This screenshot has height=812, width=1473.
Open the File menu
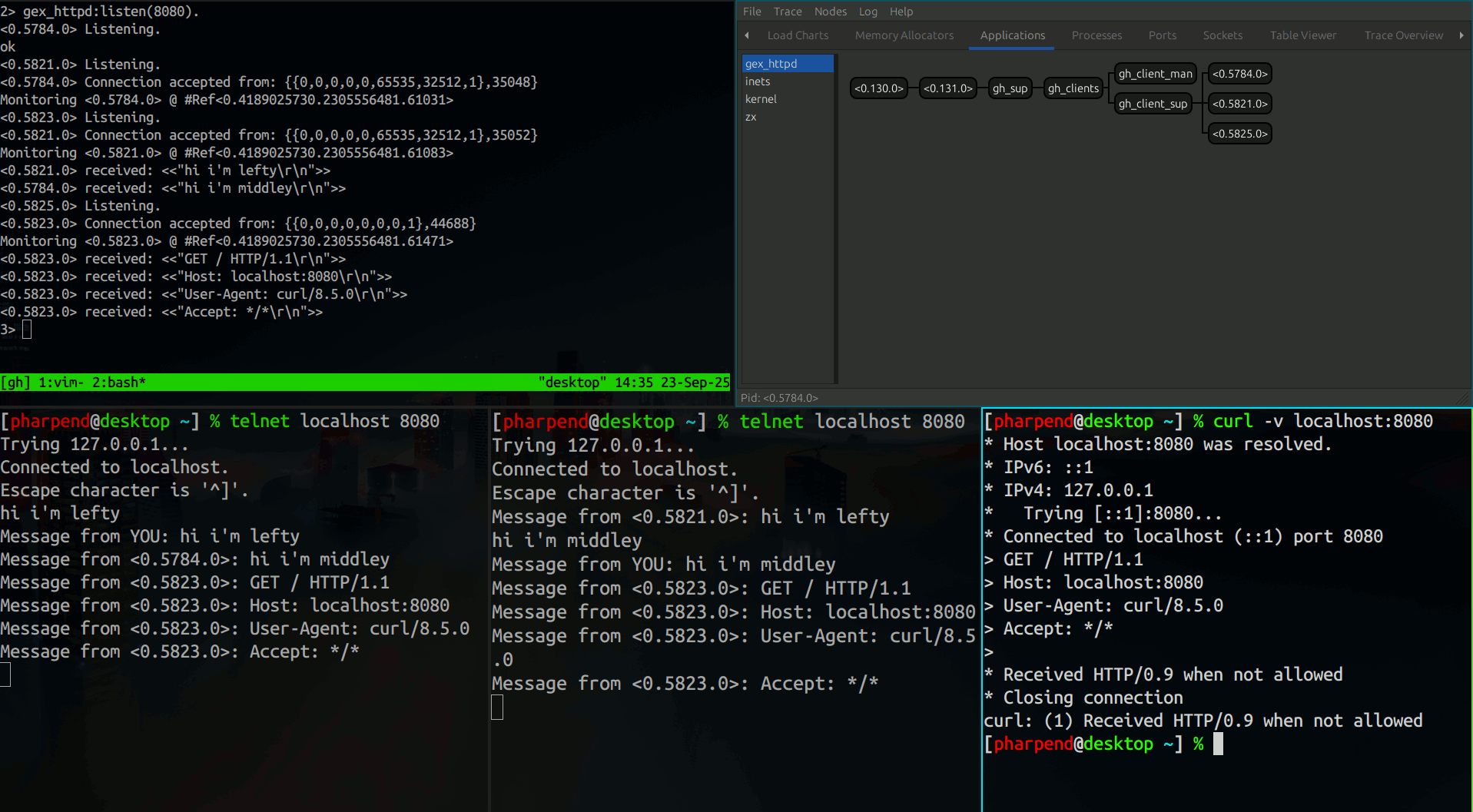tap(751, 11)
